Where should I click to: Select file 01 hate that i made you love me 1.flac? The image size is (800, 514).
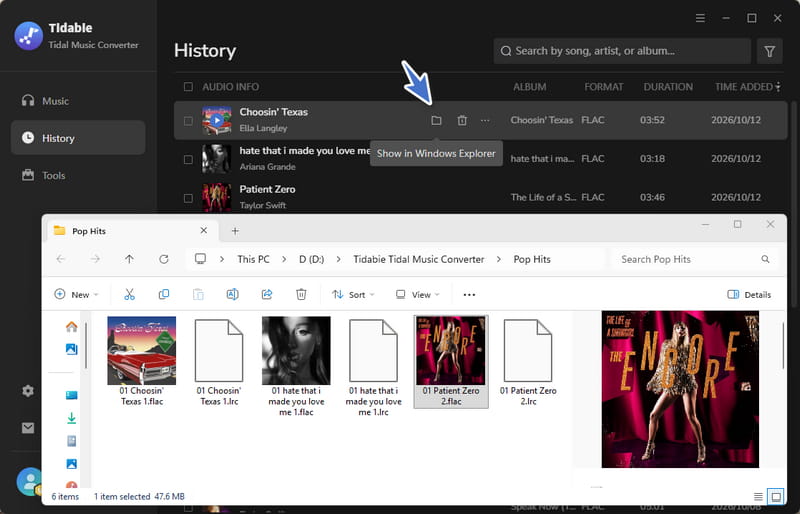(296, 366)
